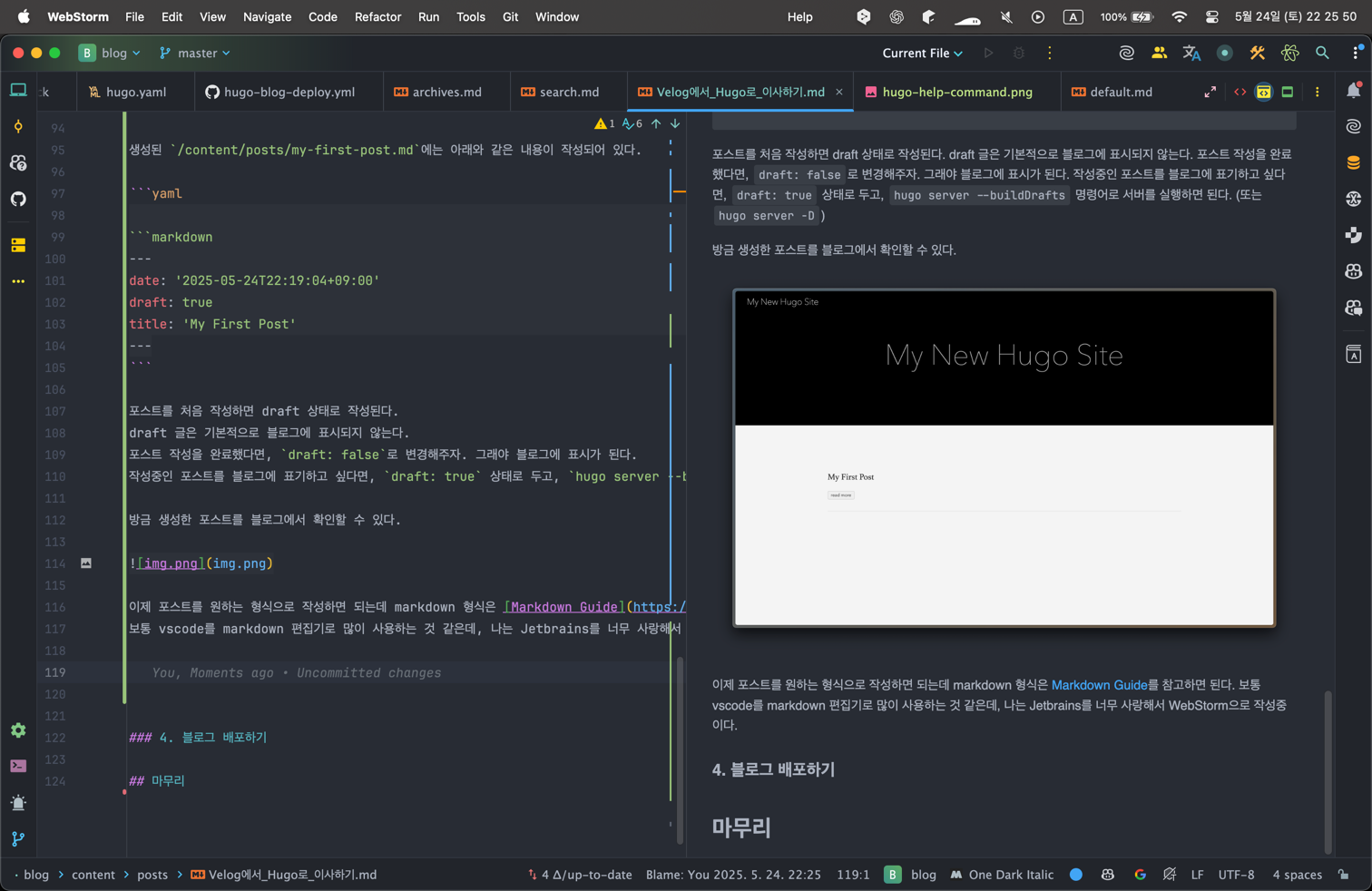Jump to previous highlighted error arrow

656,123
